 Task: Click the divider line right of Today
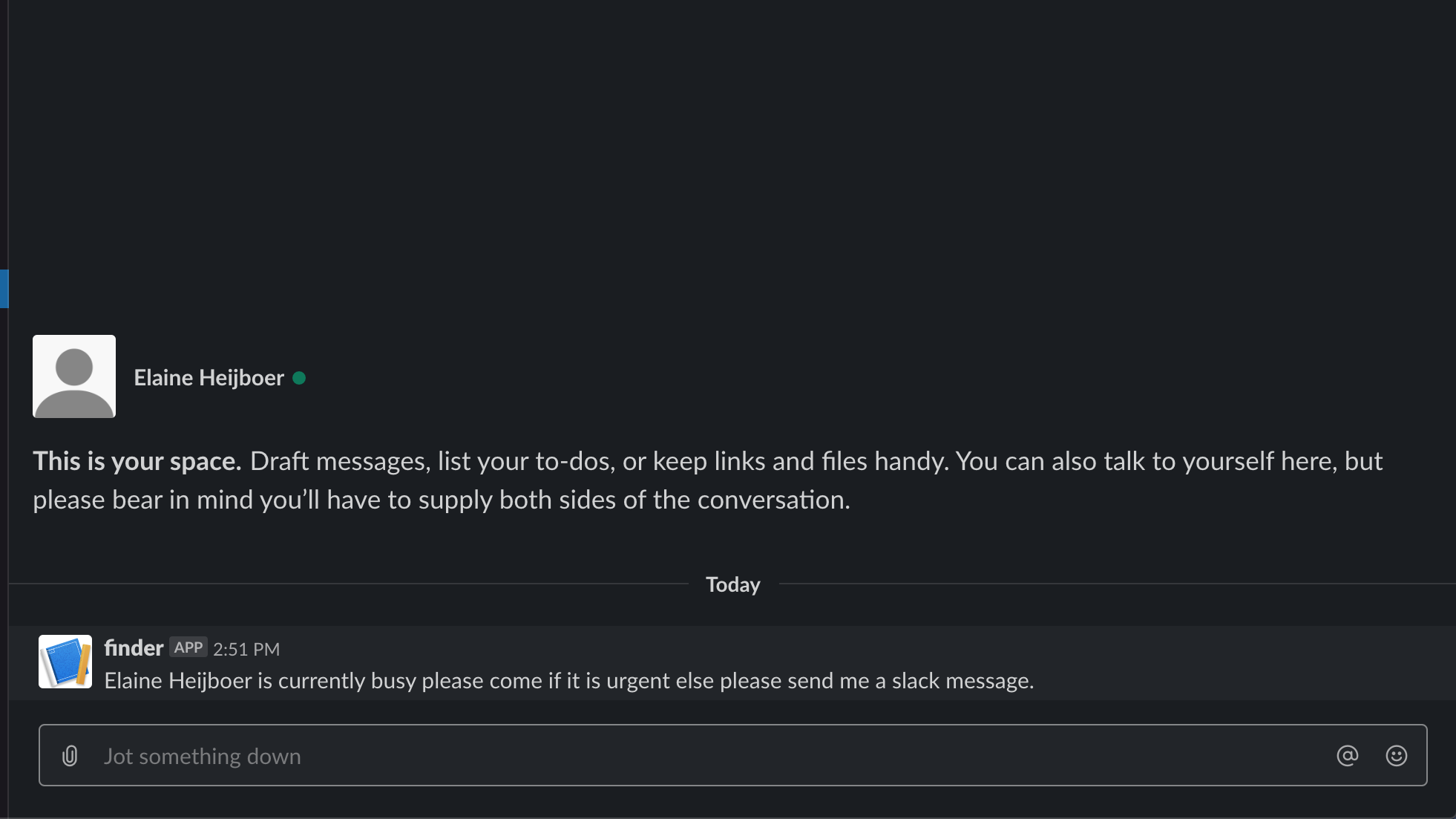[x=1118, y=584]
